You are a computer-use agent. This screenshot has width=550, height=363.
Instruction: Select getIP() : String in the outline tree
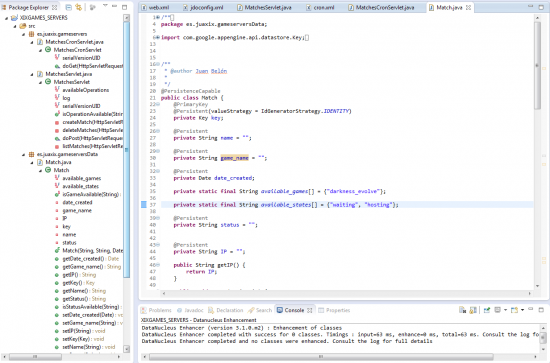pos(79,275)
